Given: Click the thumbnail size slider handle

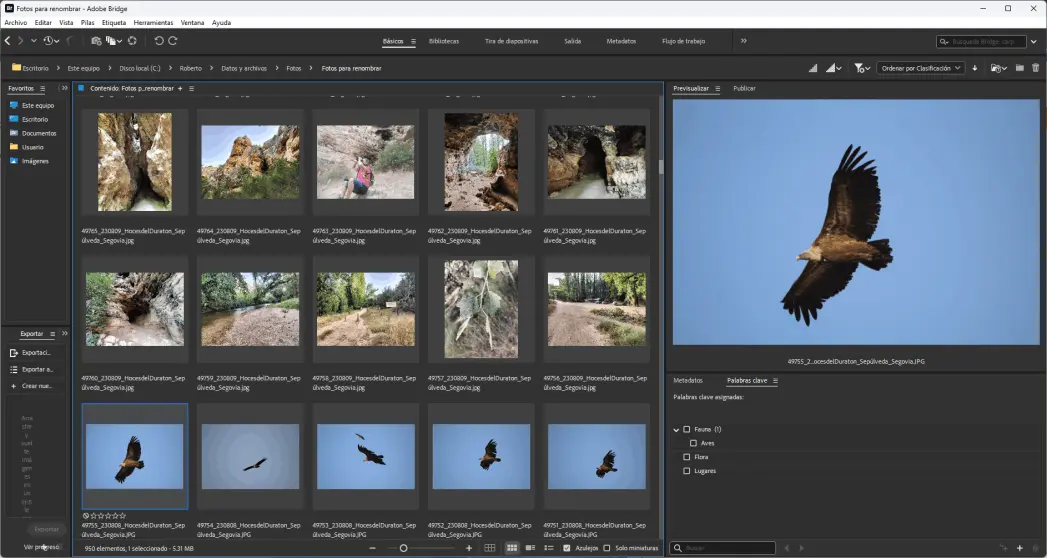Looking at the screenshot, I should [x=404, y=548].
